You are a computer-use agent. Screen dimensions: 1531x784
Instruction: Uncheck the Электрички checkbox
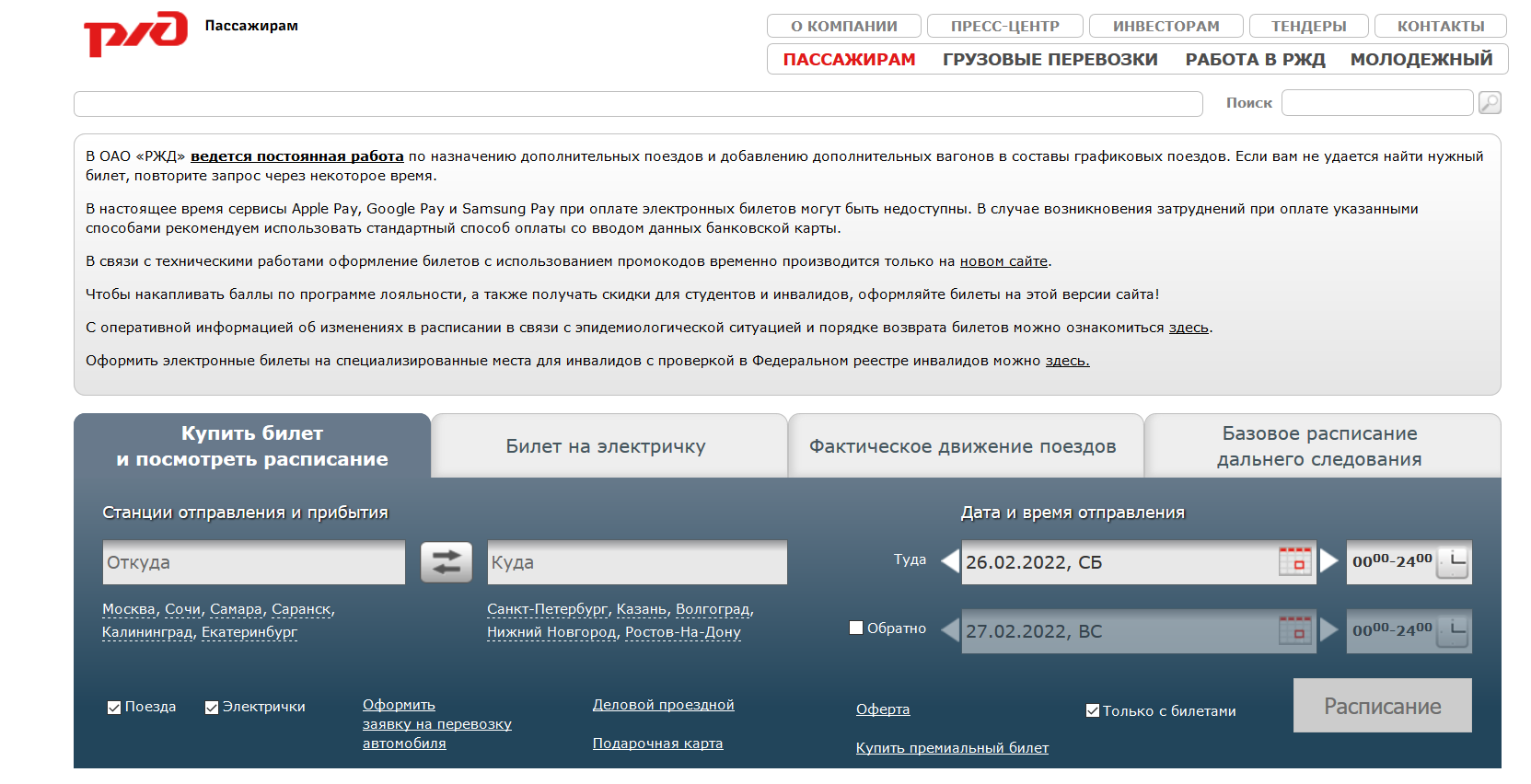coord(212,708)
